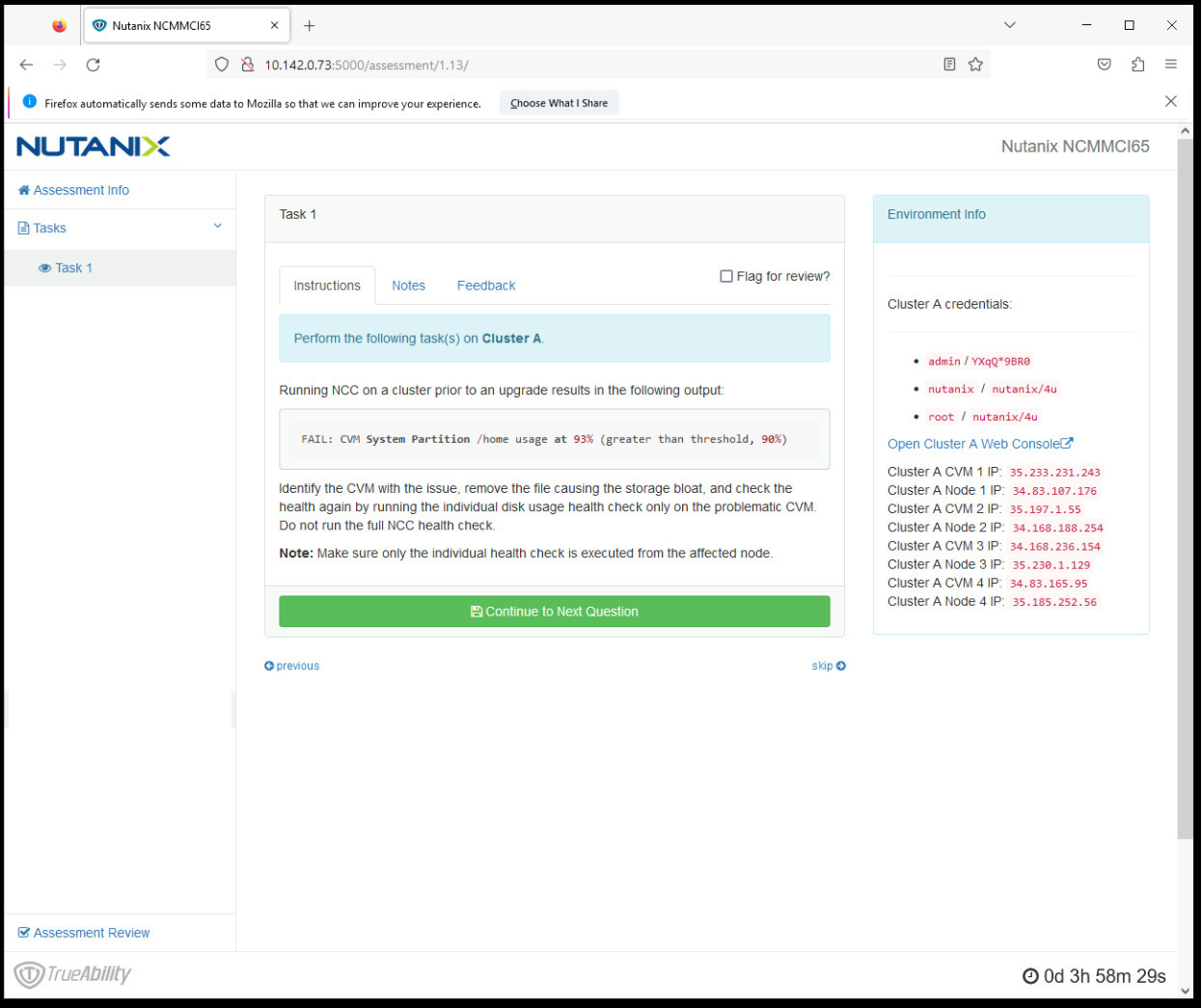Open Cluster A Web Console link
This screenshot has height=1008, width=1201.
click(980, 444)
